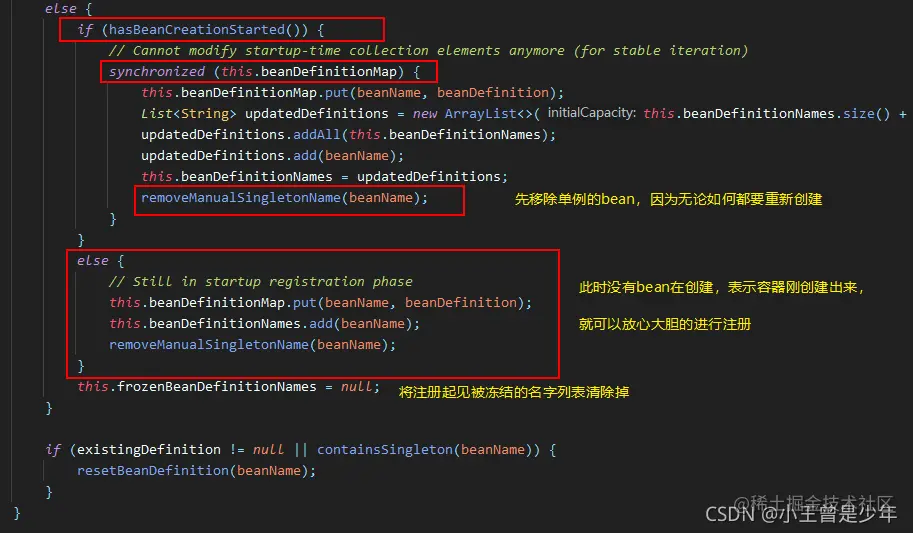Click 'this.beanDefinitionNames.add(beanName)' line
Image resolution: width=913 pixels, height=533 pixels.
[264, 324]
